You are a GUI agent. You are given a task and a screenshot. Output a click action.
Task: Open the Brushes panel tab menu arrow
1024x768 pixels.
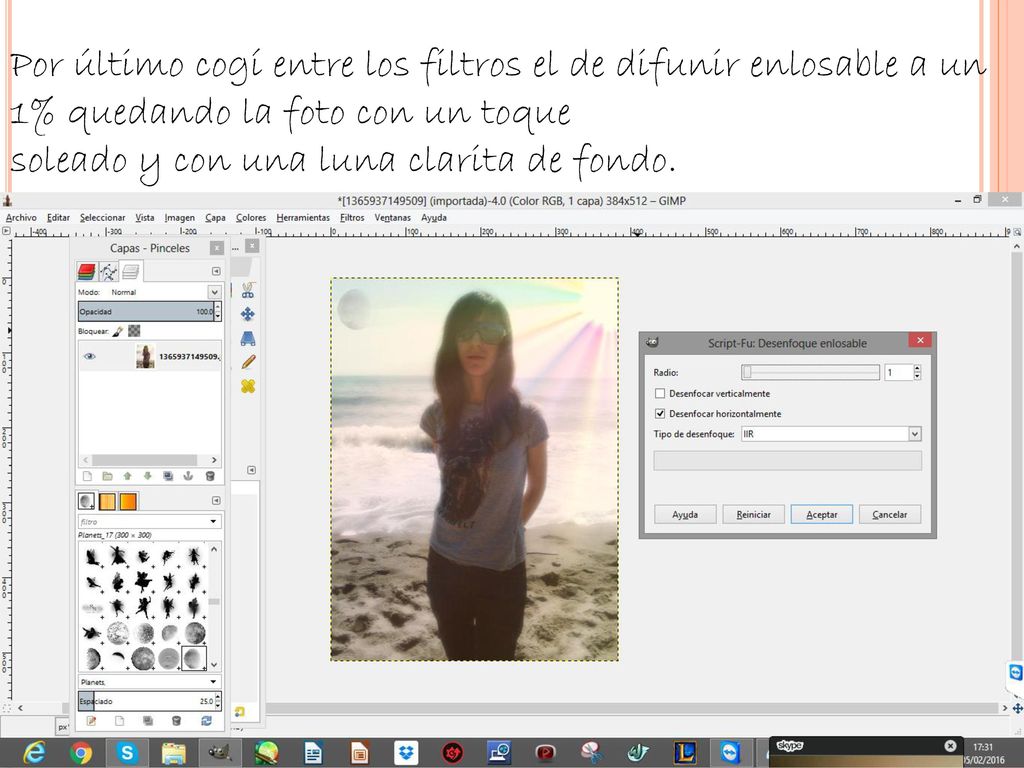click(216, 500)
